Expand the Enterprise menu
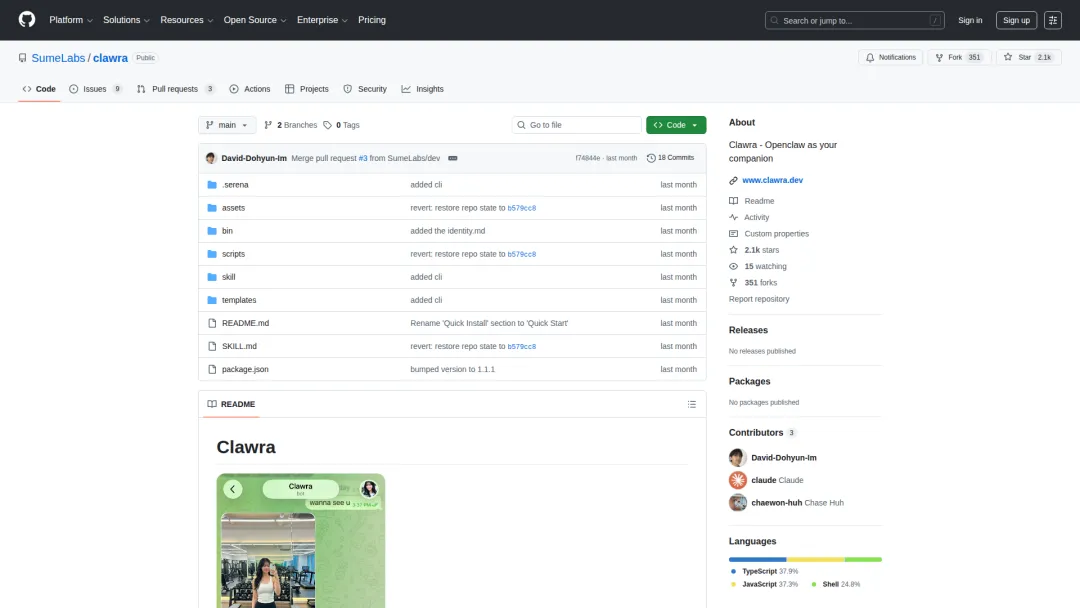The width and height of the screenshot is (1080, 608). 322,20
